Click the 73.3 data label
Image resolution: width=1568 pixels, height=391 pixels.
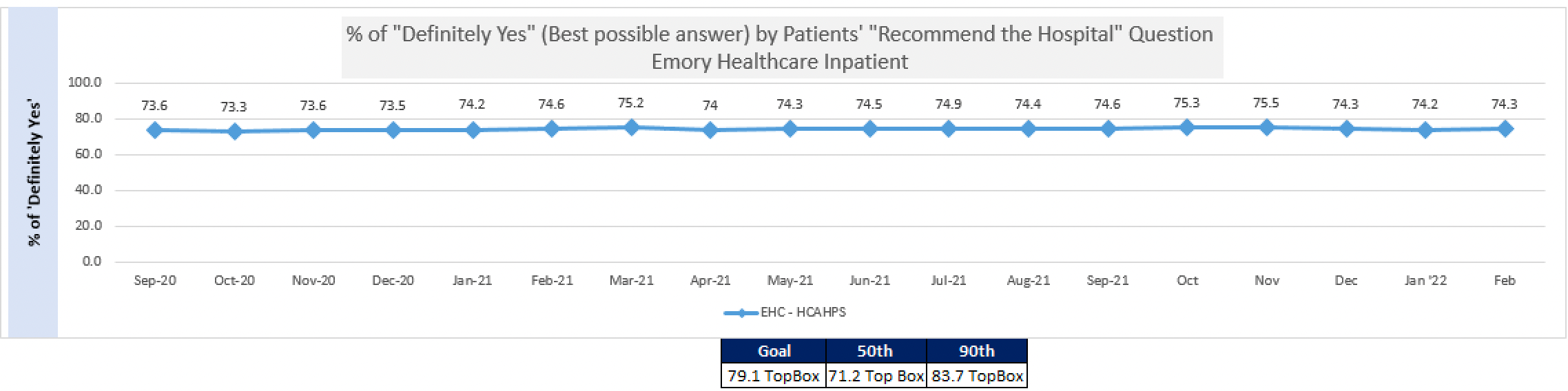click(x=234, y=107)
